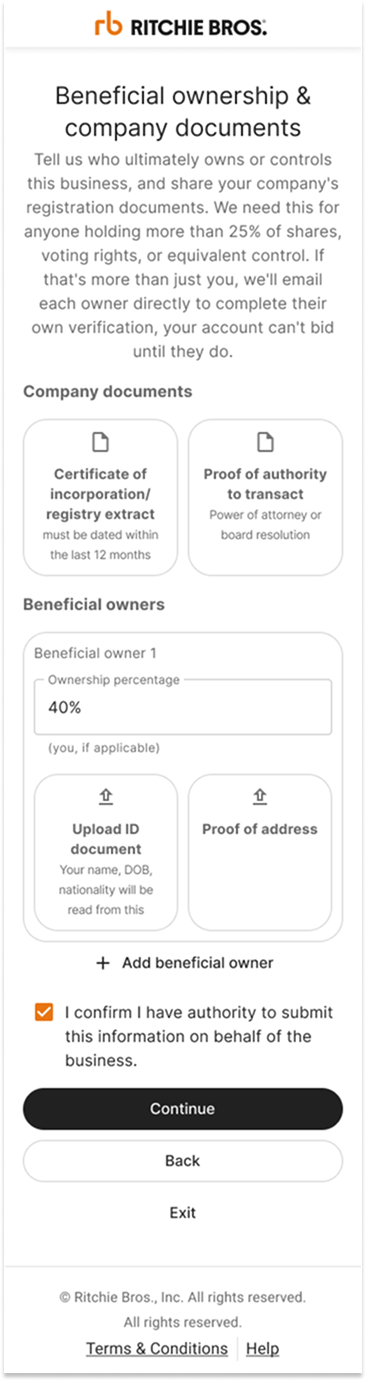The height and width of the screenshot is (1381, 366).
Task: Uncheck the authority confirmation checkbox
Action: pos(43,1013)
